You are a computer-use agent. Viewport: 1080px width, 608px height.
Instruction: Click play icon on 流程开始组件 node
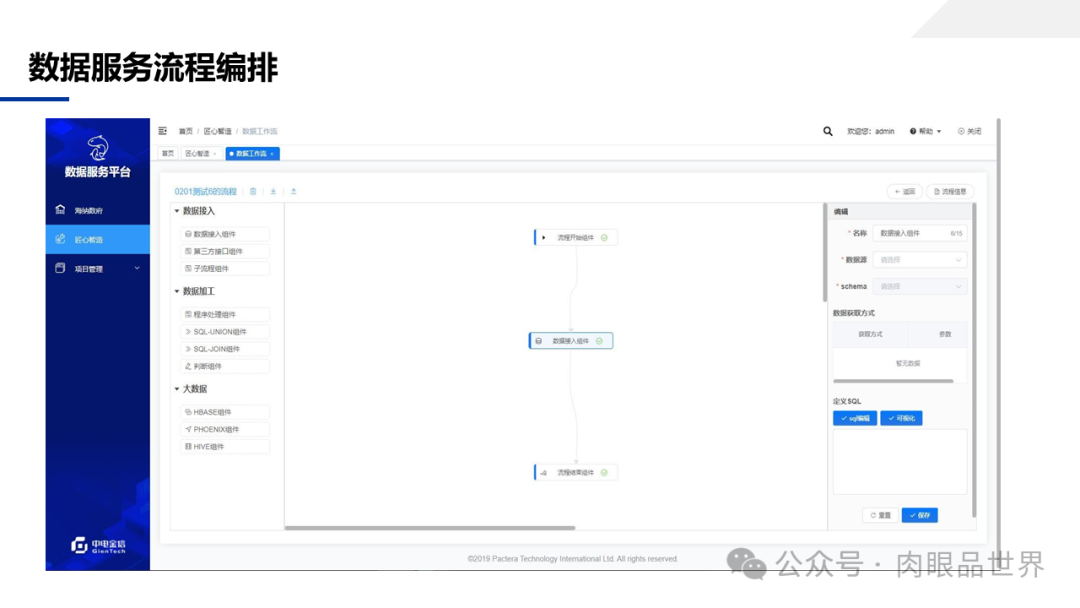pyautogui.click(x=543, y=238)
